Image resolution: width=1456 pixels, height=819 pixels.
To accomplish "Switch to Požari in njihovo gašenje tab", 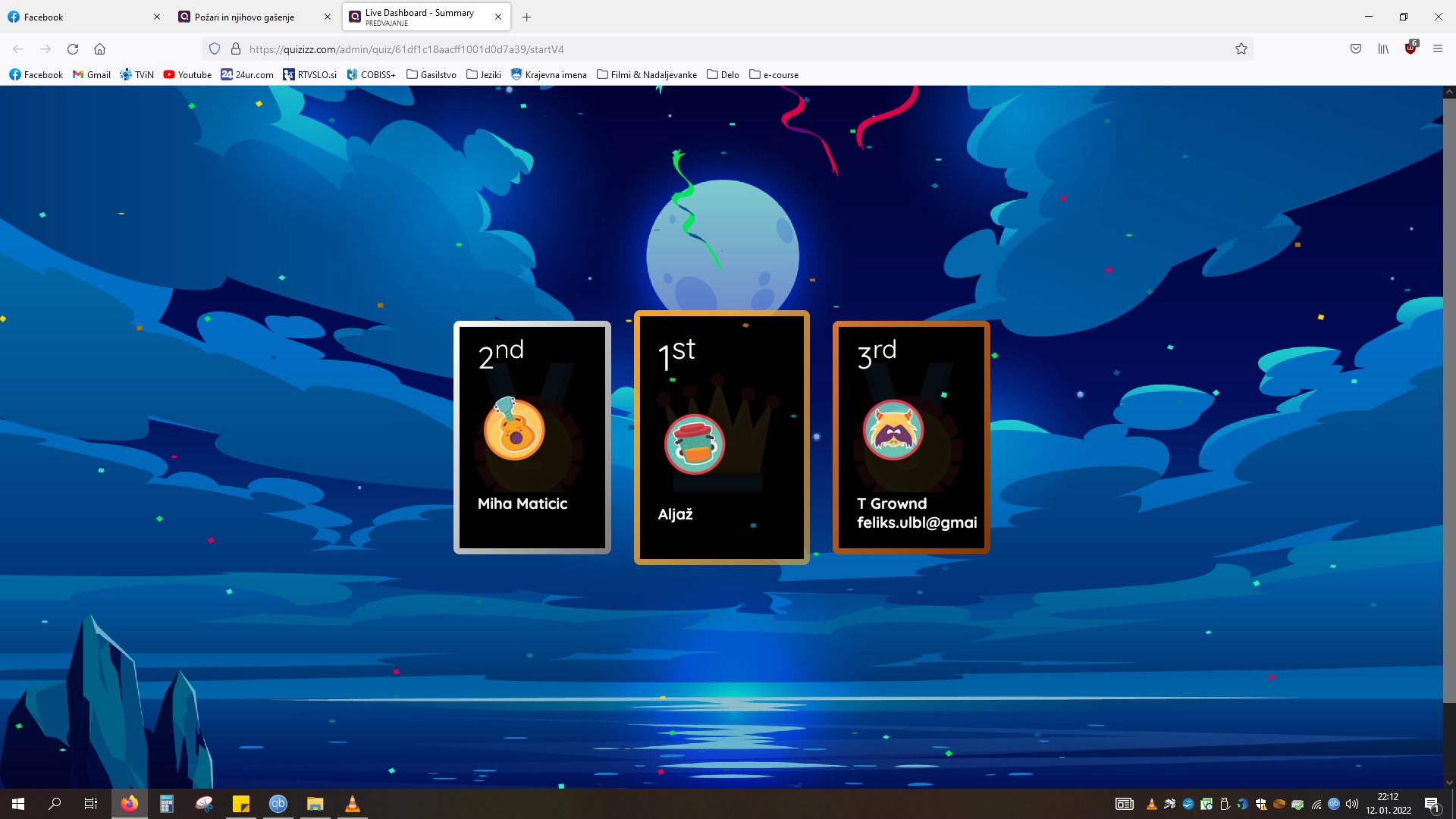I will click(x=244, y=17).
